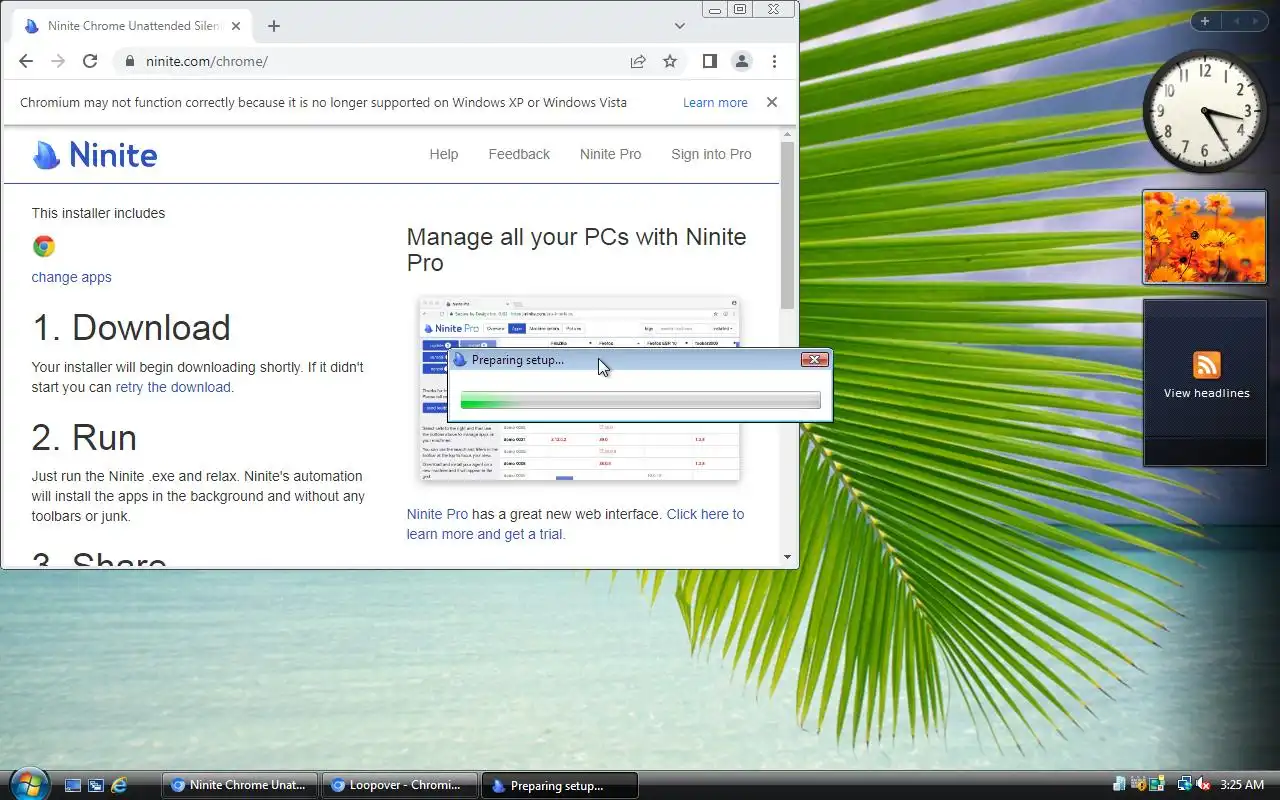This screenshot has height=800, width=1280.
Task: Click the page scrollbar up arrow
Action: [788, 134]
